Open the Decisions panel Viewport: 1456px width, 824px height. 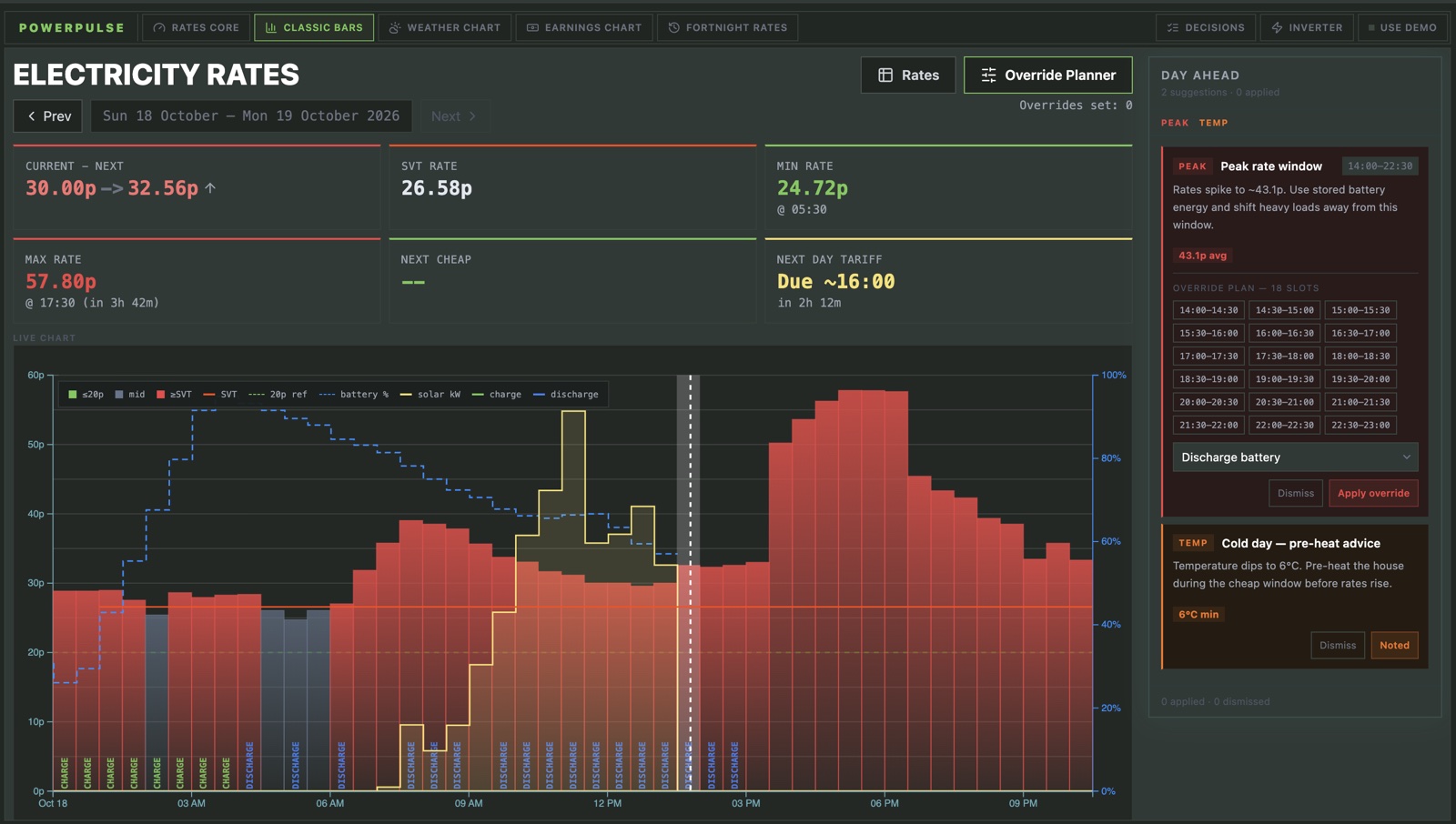[x=1206, y=27]
